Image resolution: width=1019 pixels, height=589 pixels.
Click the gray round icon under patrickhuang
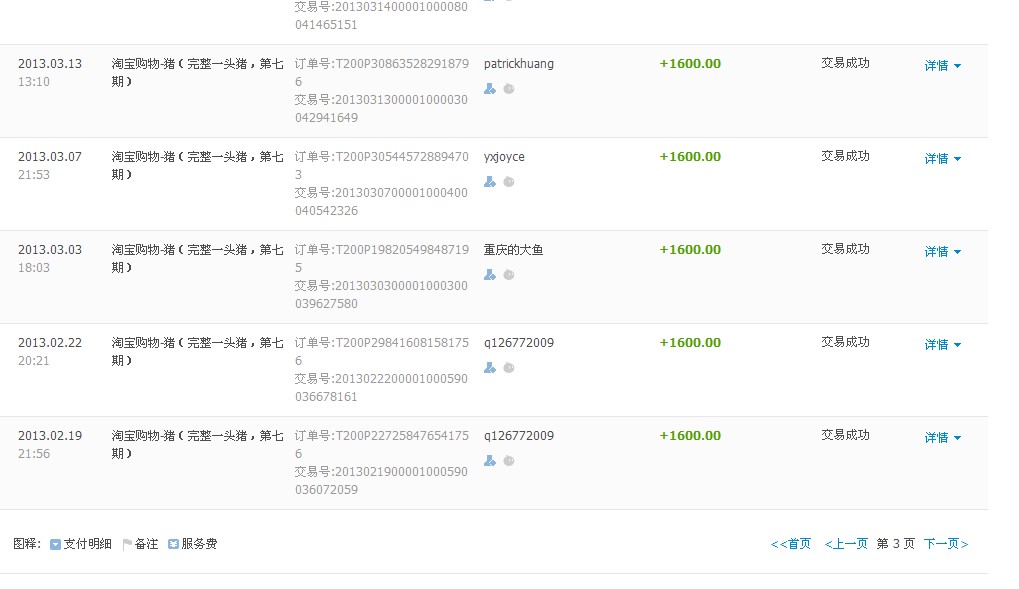pos(508,89)
